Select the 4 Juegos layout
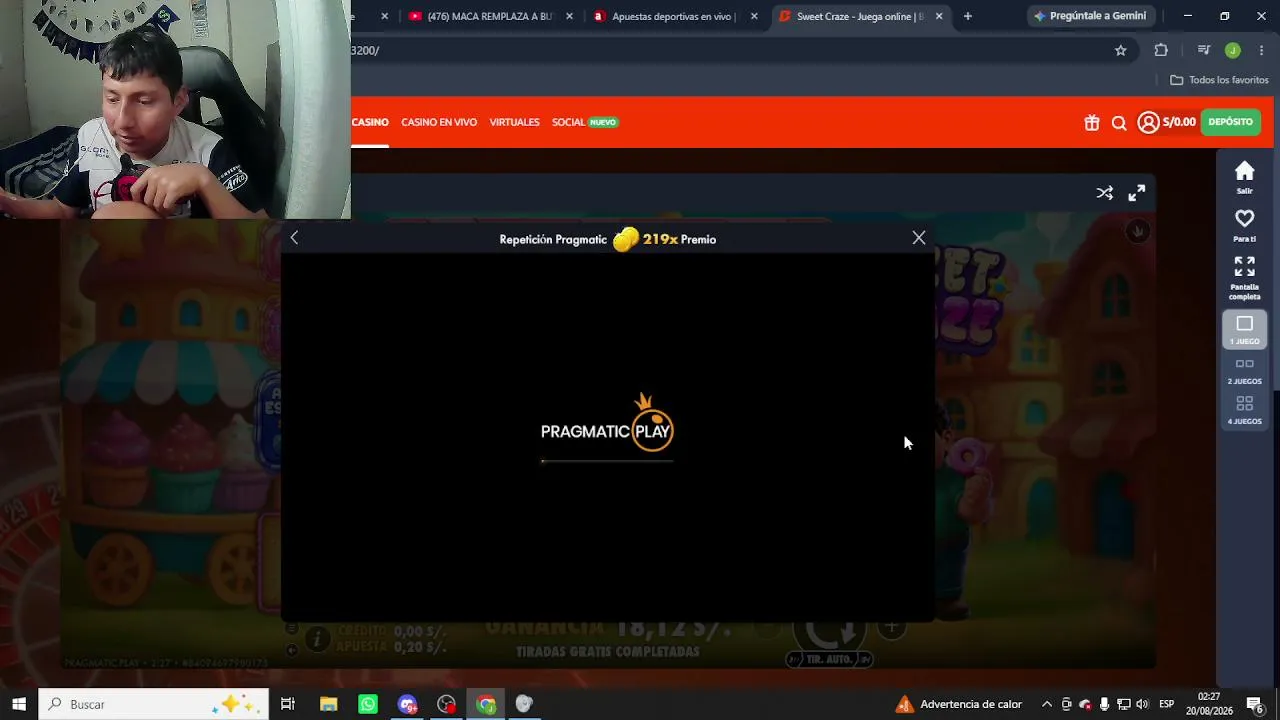The image size is (1280, 720). pos(1244,410)
